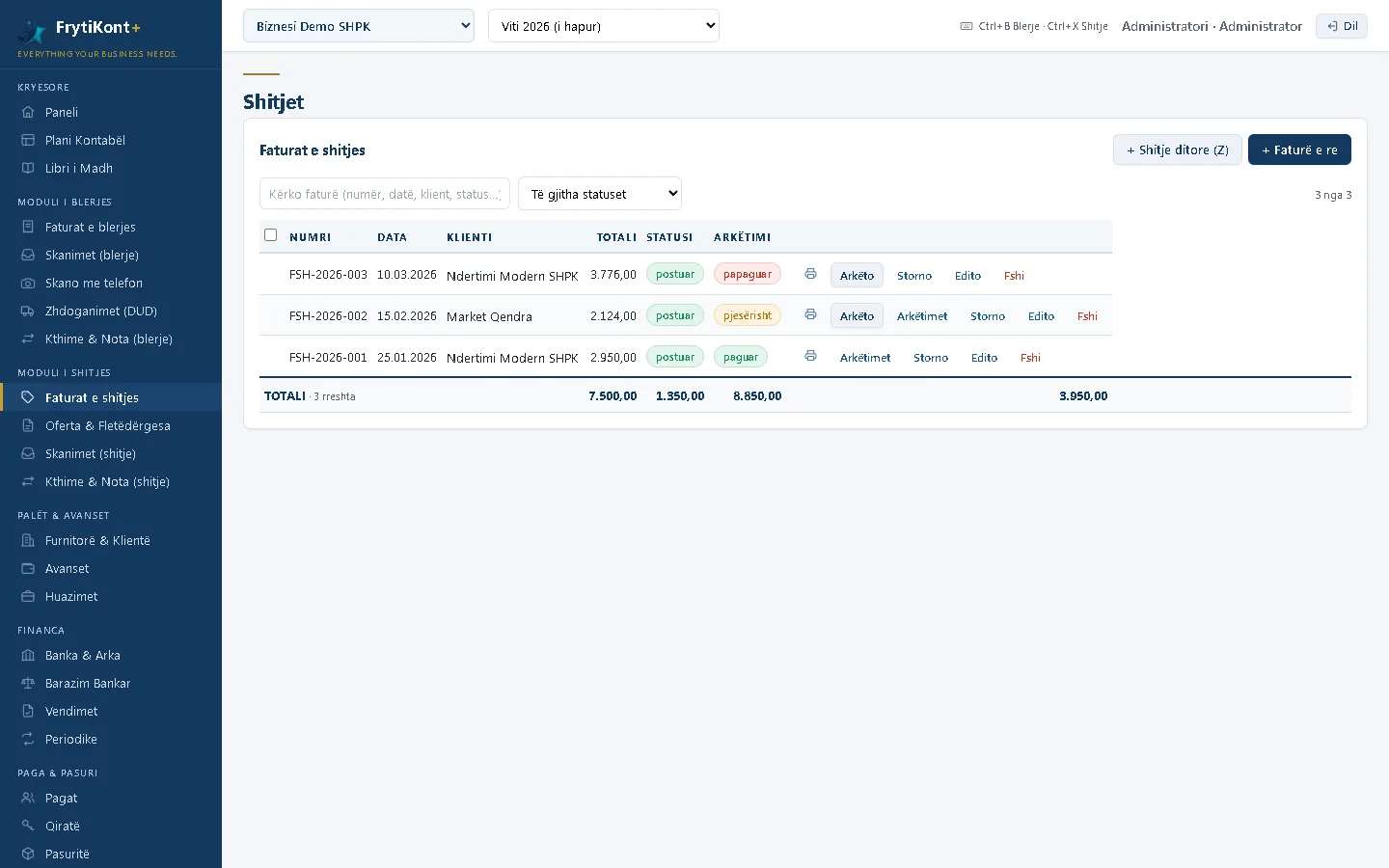This screenshot has width=1389, height=868.
Task: Click the Faturat e shitjes tag icon
Action: pos(28,397)
